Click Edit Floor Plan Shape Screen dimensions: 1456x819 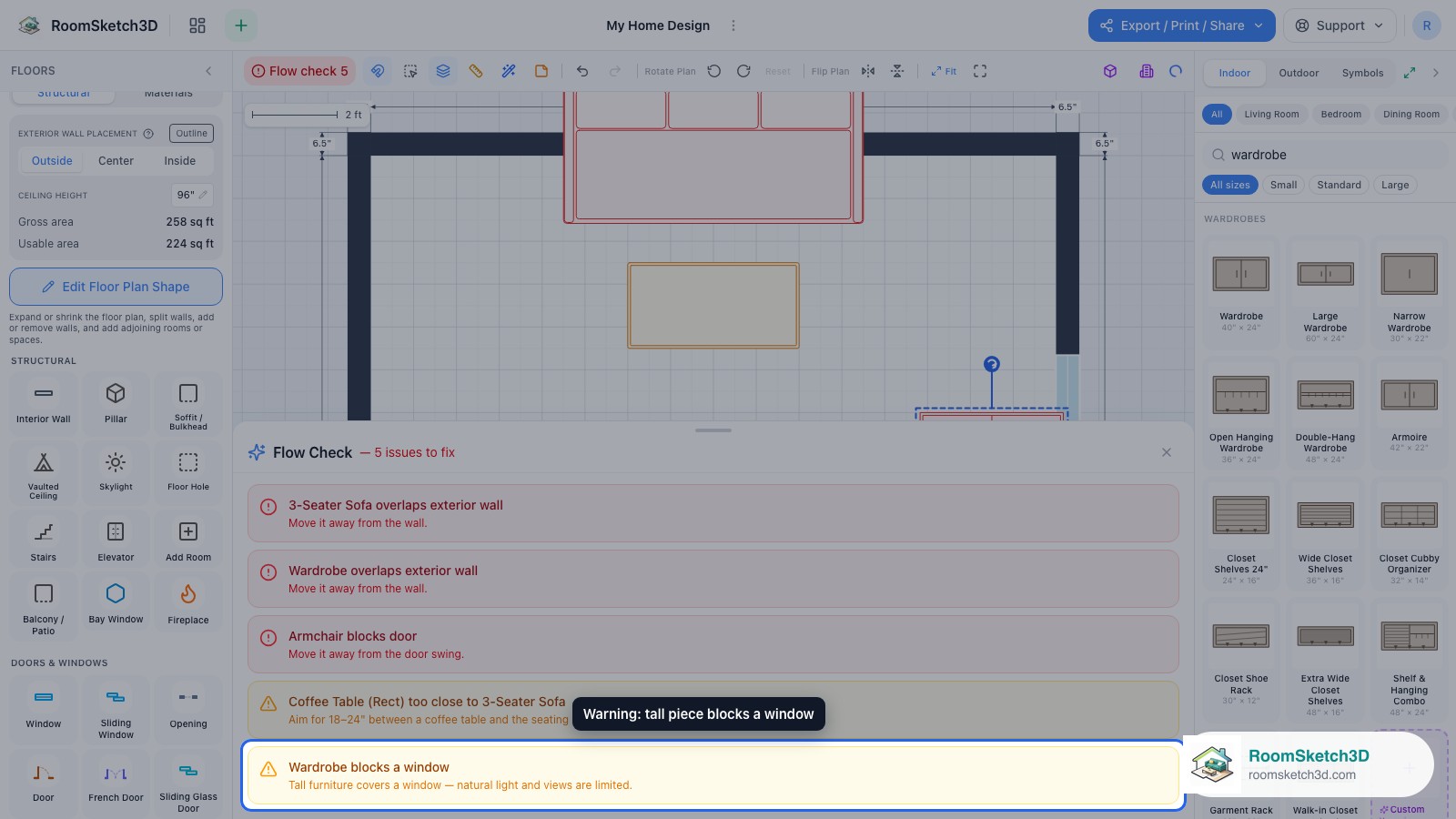116,287
